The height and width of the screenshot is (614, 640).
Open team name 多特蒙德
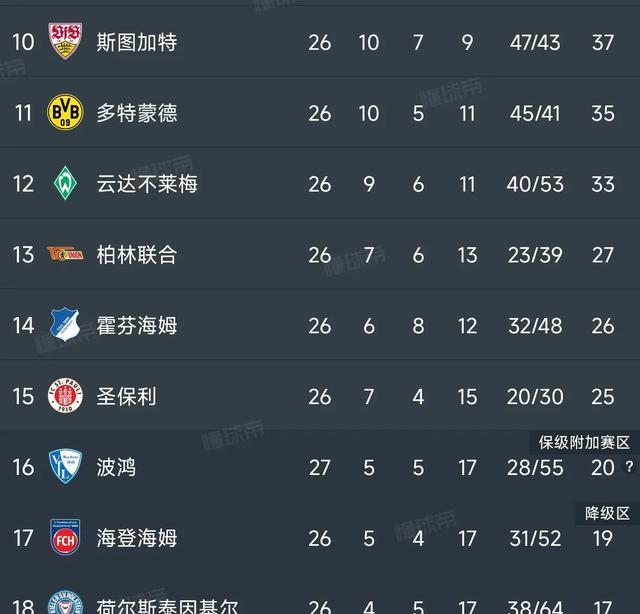[x=137, y=113]
